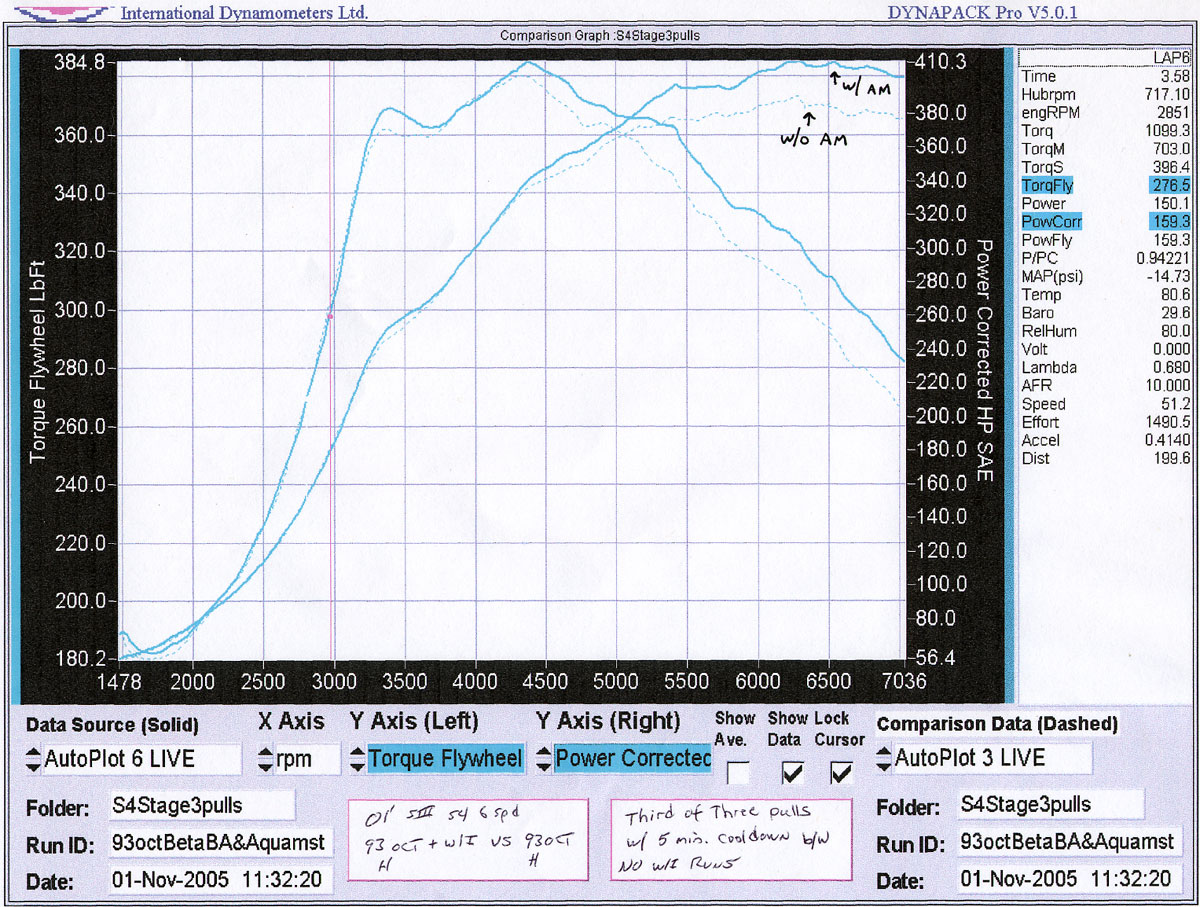Click the International Dynamometers logo icon
This screenshot has width=1200, height=907.
pos(57,12)
